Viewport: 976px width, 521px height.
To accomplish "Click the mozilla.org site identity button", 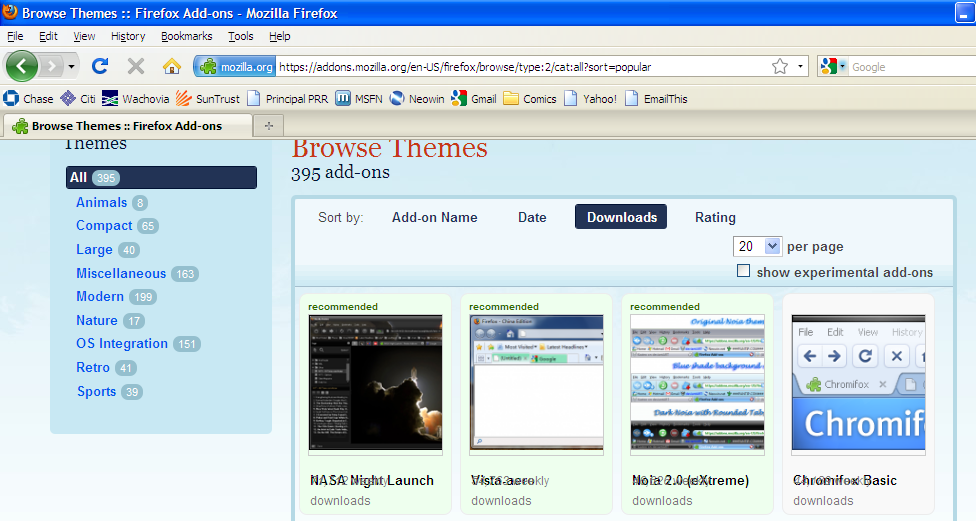I will coord(235,67).
